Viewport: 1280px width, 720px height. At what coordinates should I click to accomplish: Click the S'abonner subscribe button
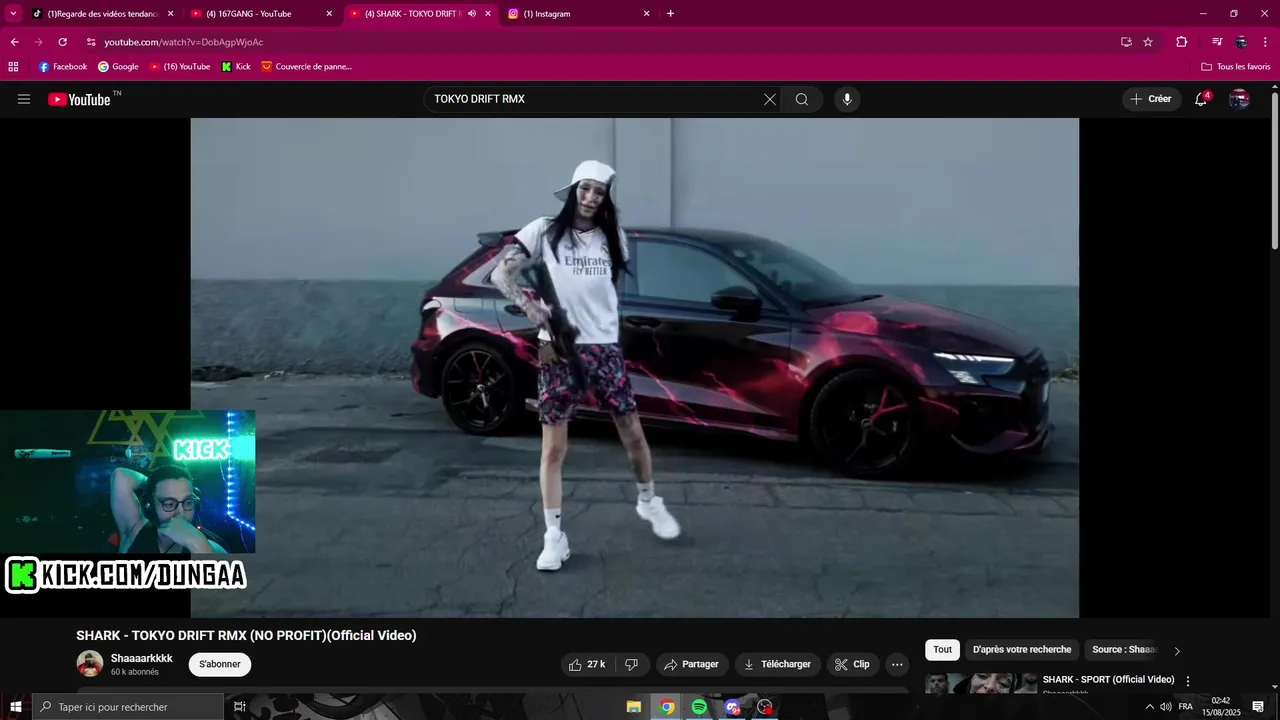[220, 664]
